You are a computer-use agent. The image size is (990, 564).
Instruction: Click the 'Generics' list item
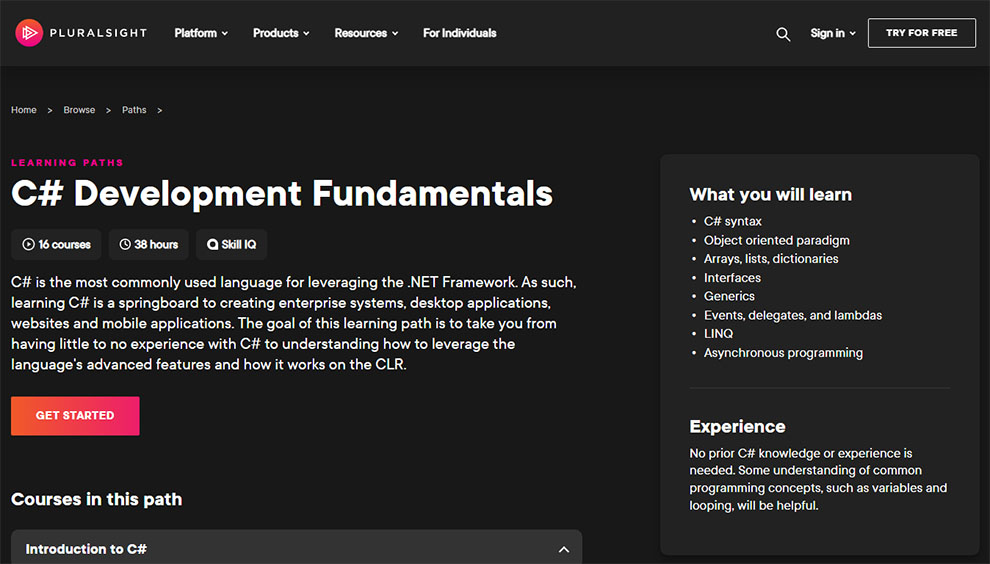pyautogui.click(x=729, y=296)
